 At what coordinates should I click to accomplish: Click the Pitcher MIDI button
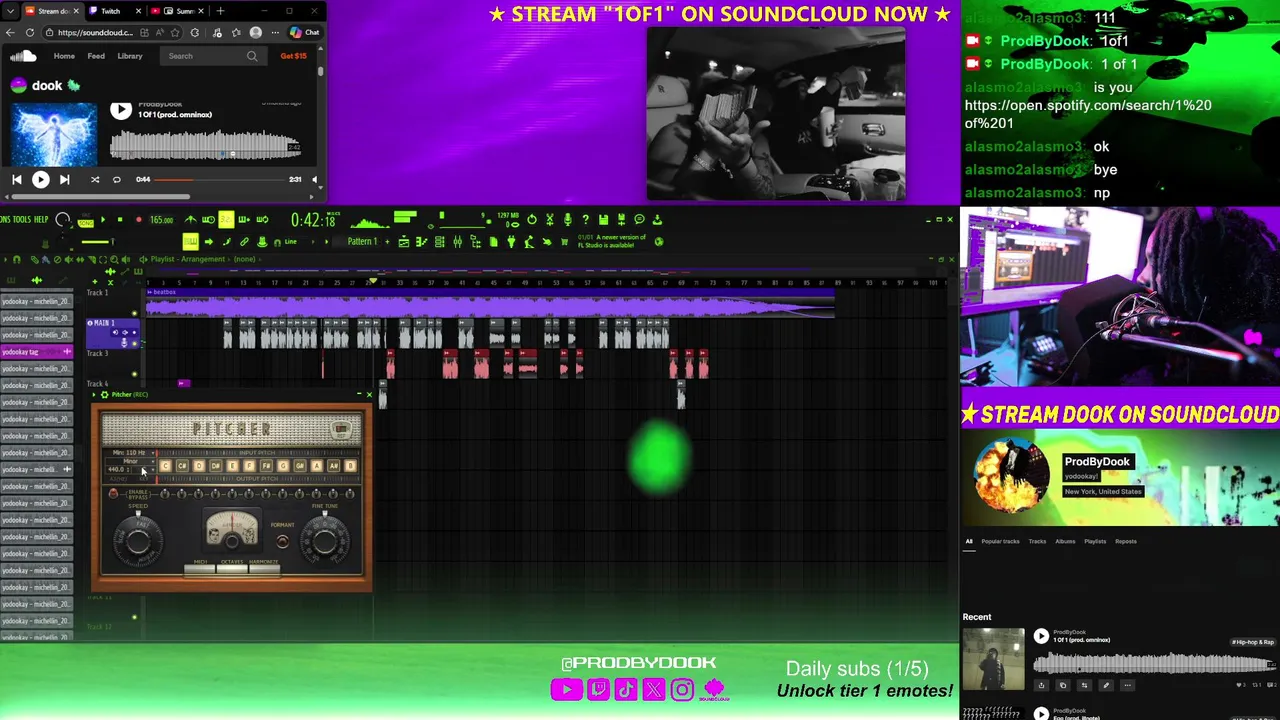(200, 567)
